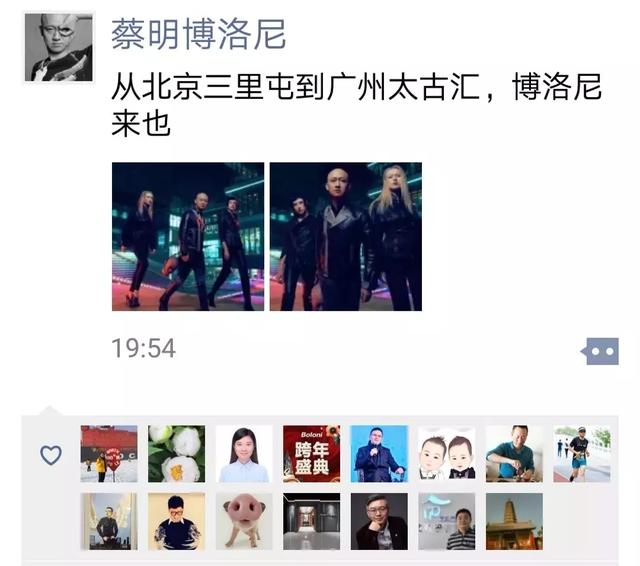The height and width of the screenshot is (566, 640).
Task: Open liker avatar showing pagoda tower
Action: (514, 521)
